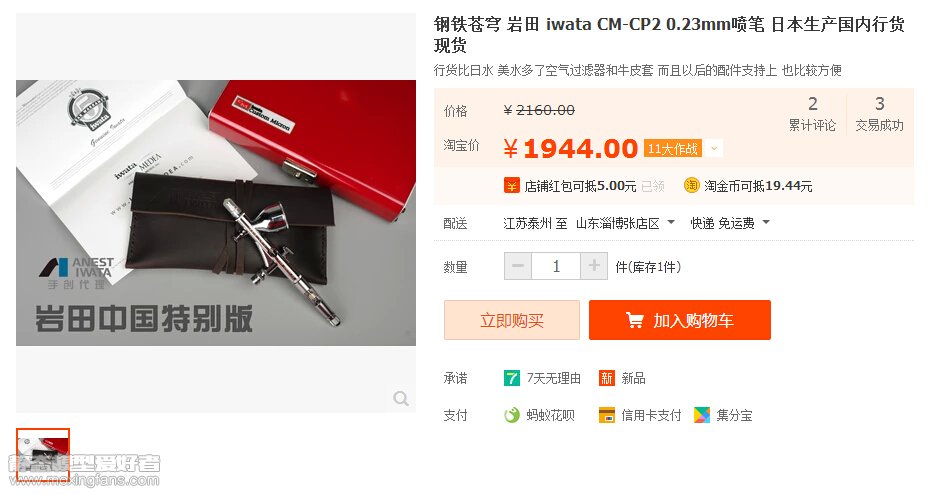Screen dimensions: 934x495
Task: Click the magnifier zoom icon on product image
Action: [x=401, y=399]
